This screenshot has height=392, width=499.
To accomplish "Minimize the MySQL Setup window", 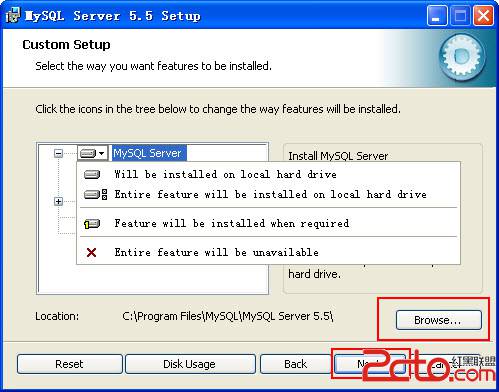I will coord(437,16).
